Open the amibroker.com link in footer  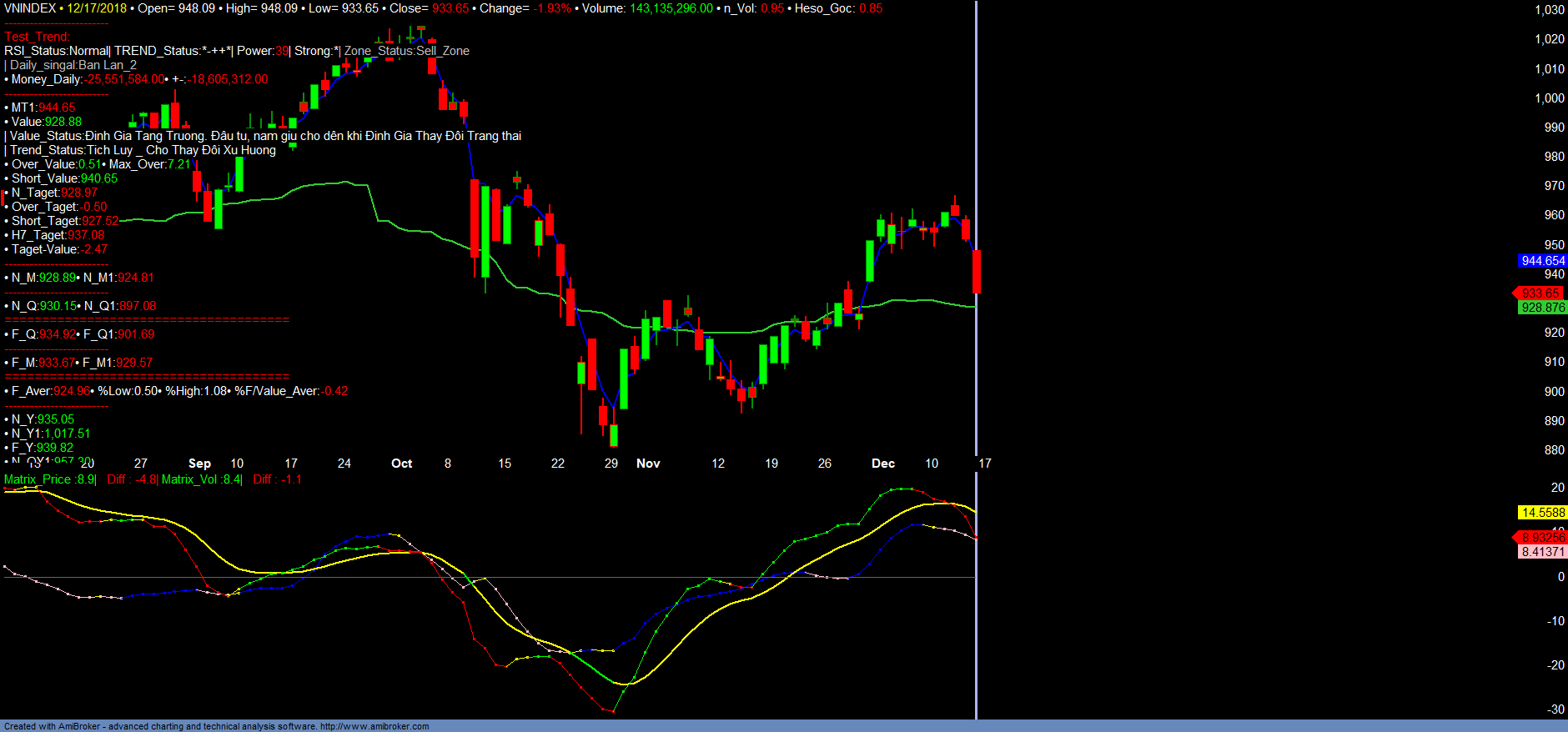pos(374,726)
